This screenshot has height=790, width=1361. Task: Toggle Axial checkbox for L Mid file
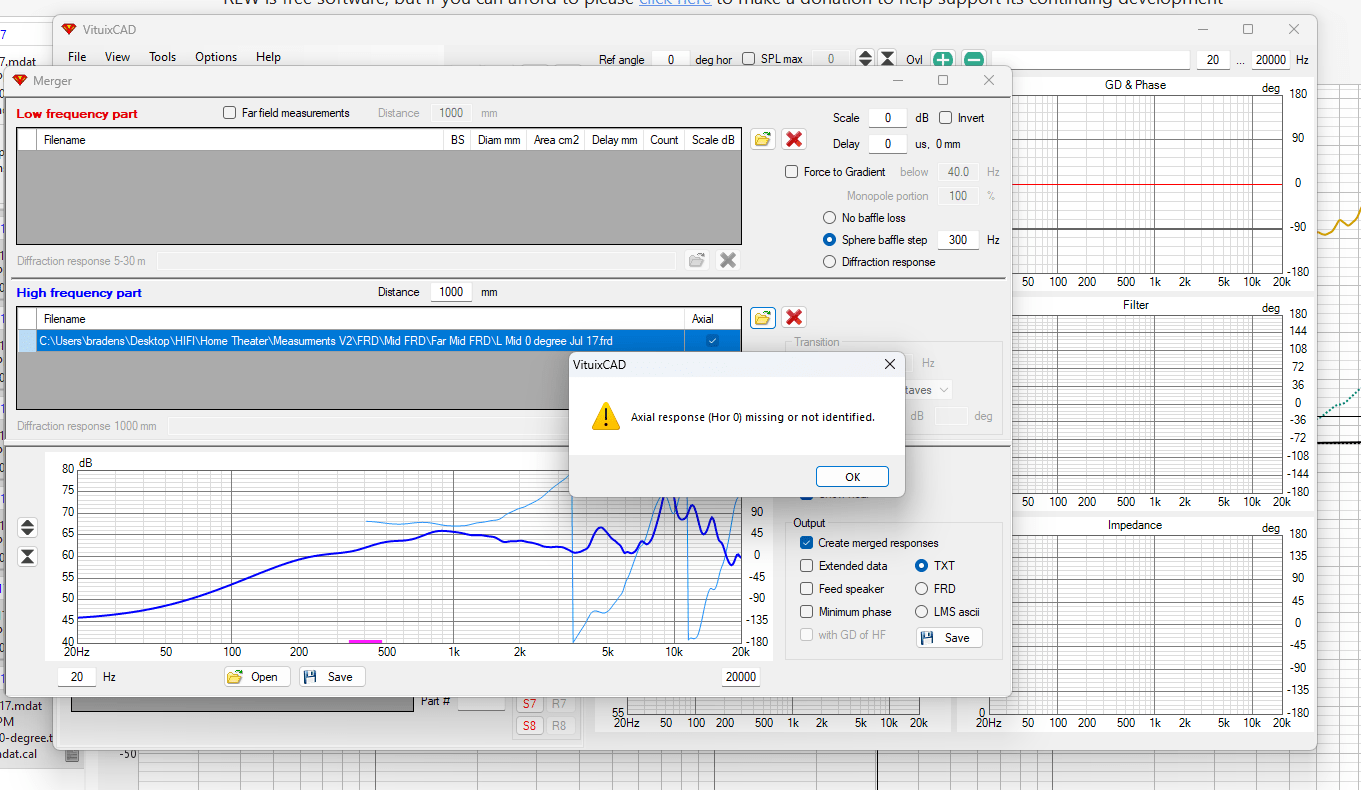click(x=712, y=341)
